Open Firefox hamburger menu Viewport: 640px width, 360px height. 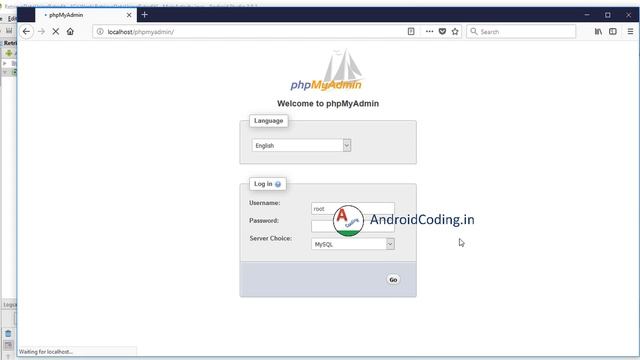pos(630,31)
